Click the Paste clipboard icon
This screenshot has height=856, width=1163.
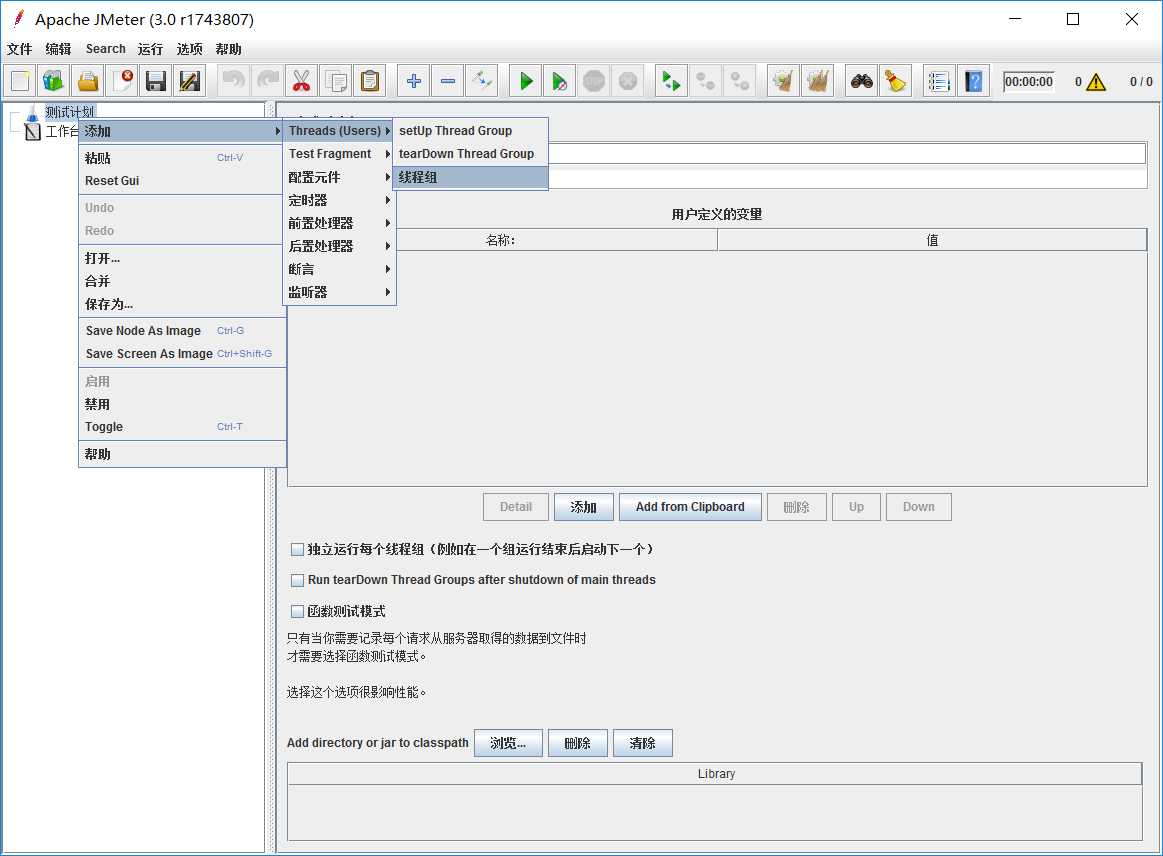[x=369, y=81]
